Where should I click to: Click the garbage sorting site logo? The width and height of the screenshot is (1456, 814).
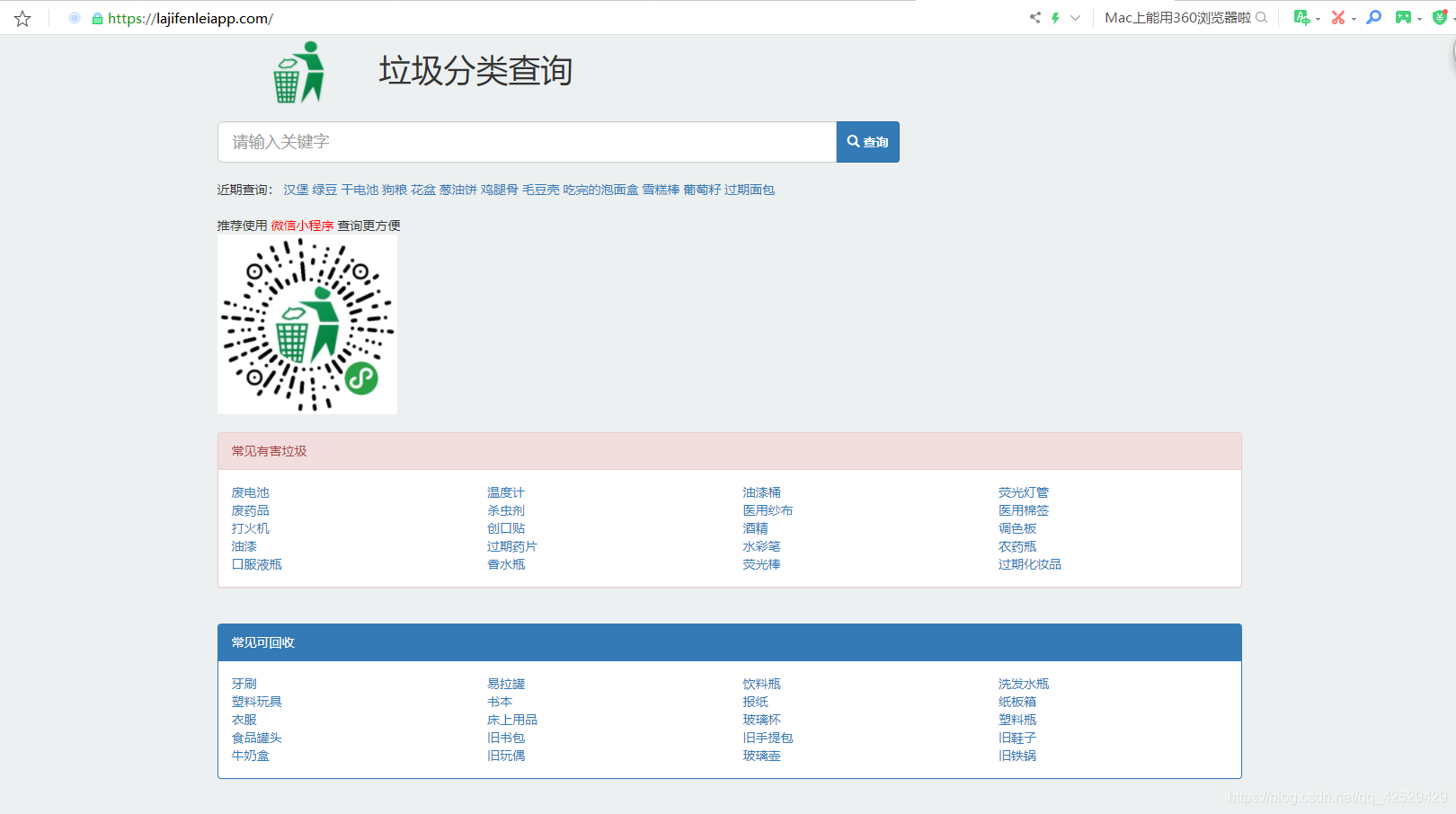coord(299,72)
